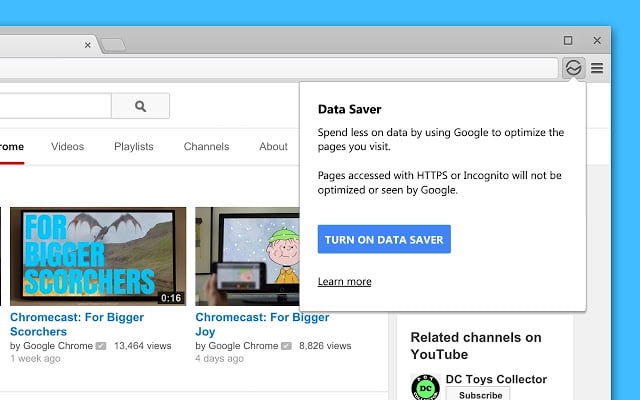Click the DC Toys Collector channel avatar
This screenshot has width=640, height=400.
point(426,387)
